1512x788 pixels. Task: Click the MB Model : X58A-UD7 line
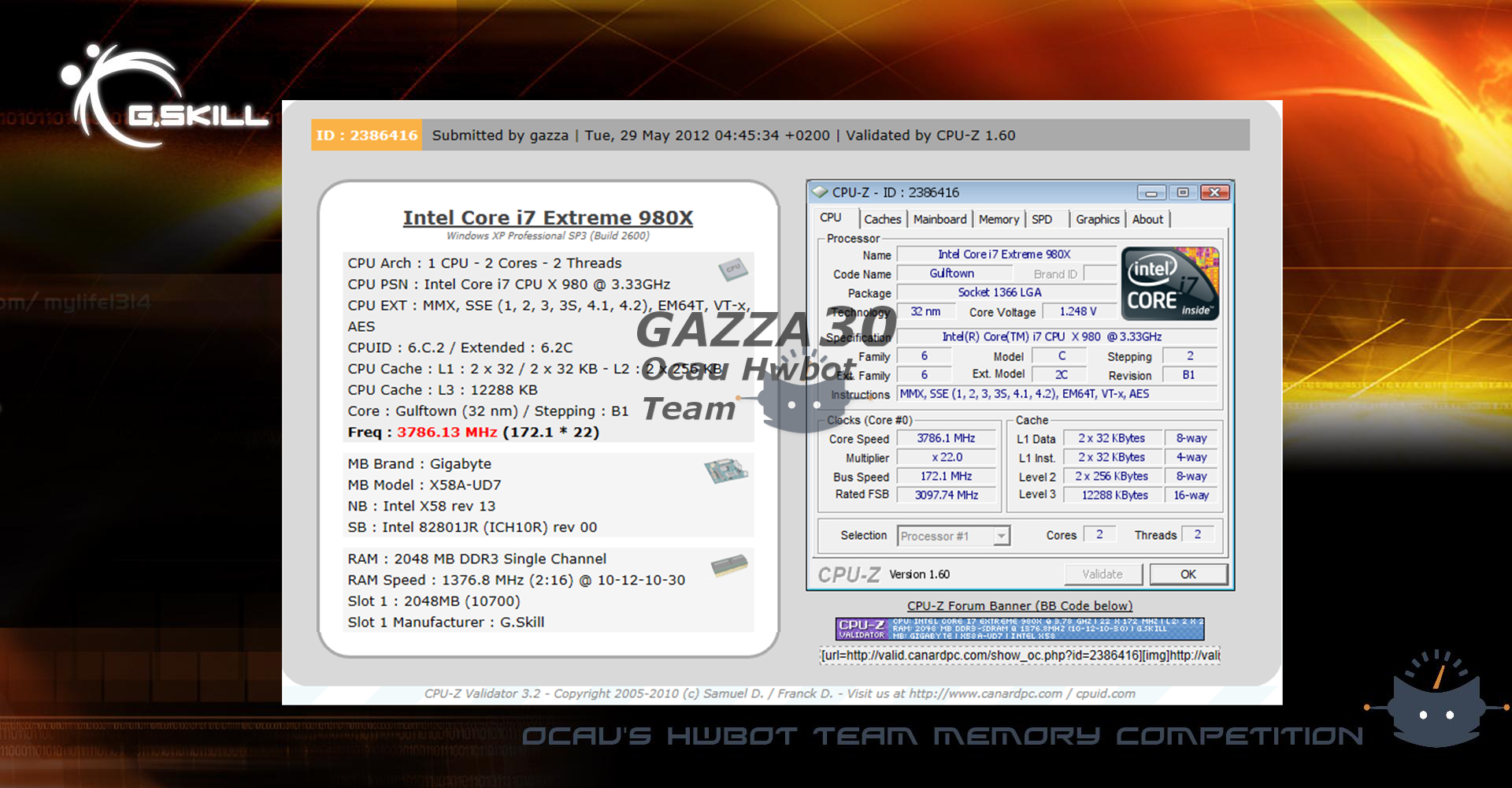tap(424, 485)
